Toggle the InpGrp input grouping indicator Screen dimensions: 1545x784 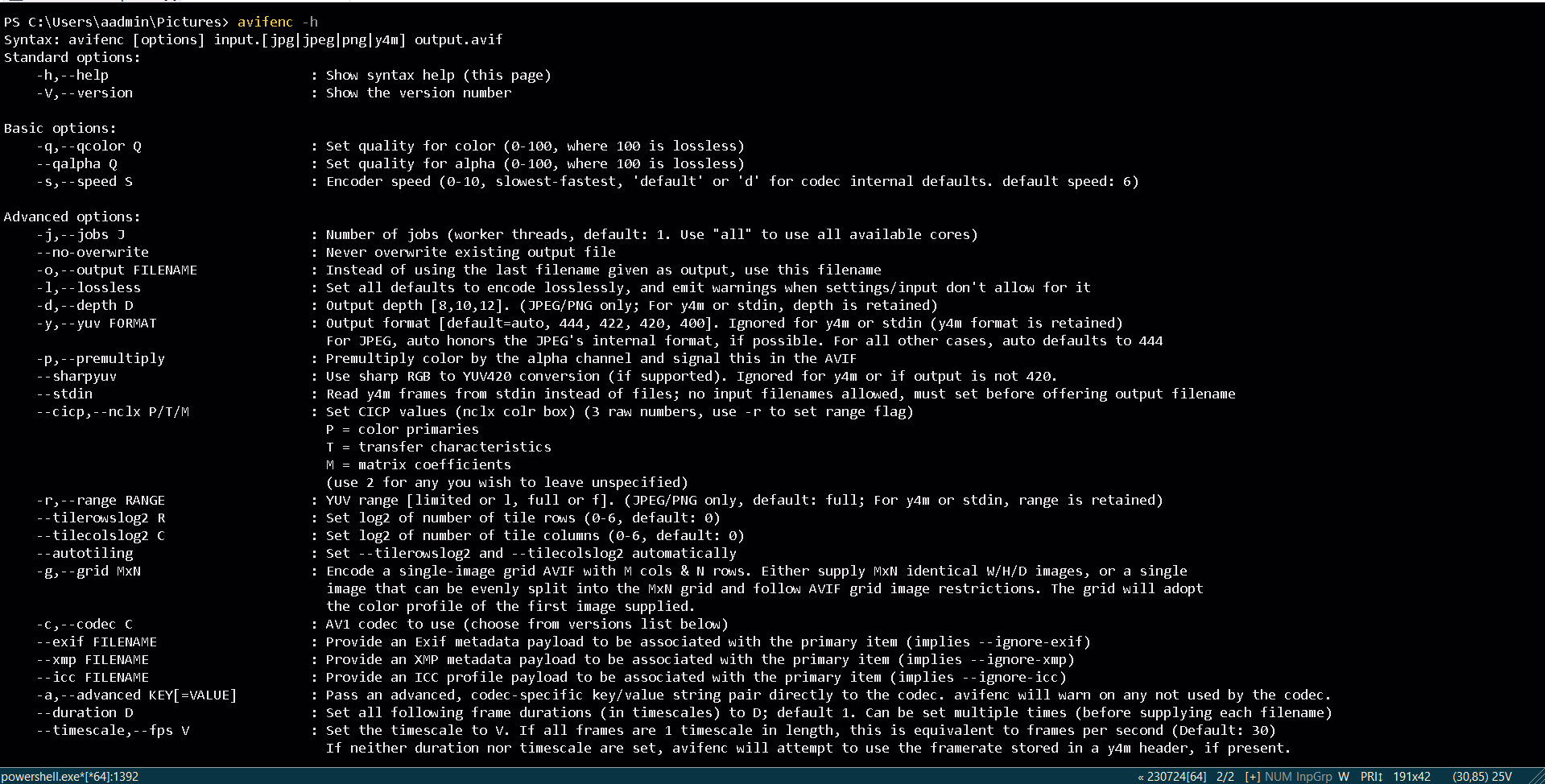point(1315,777)
